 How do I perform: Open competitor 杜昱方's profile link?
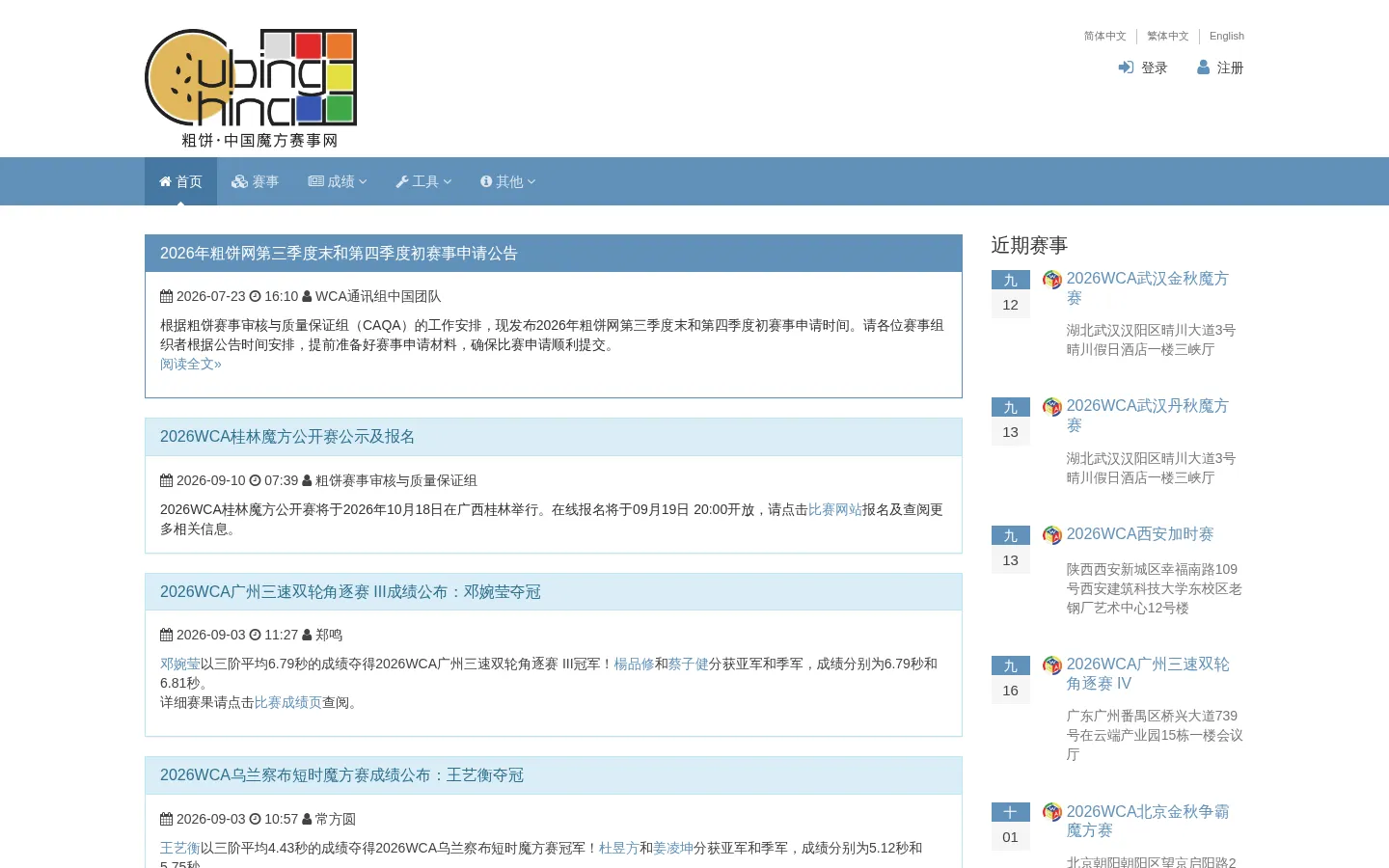coord(619,848)
